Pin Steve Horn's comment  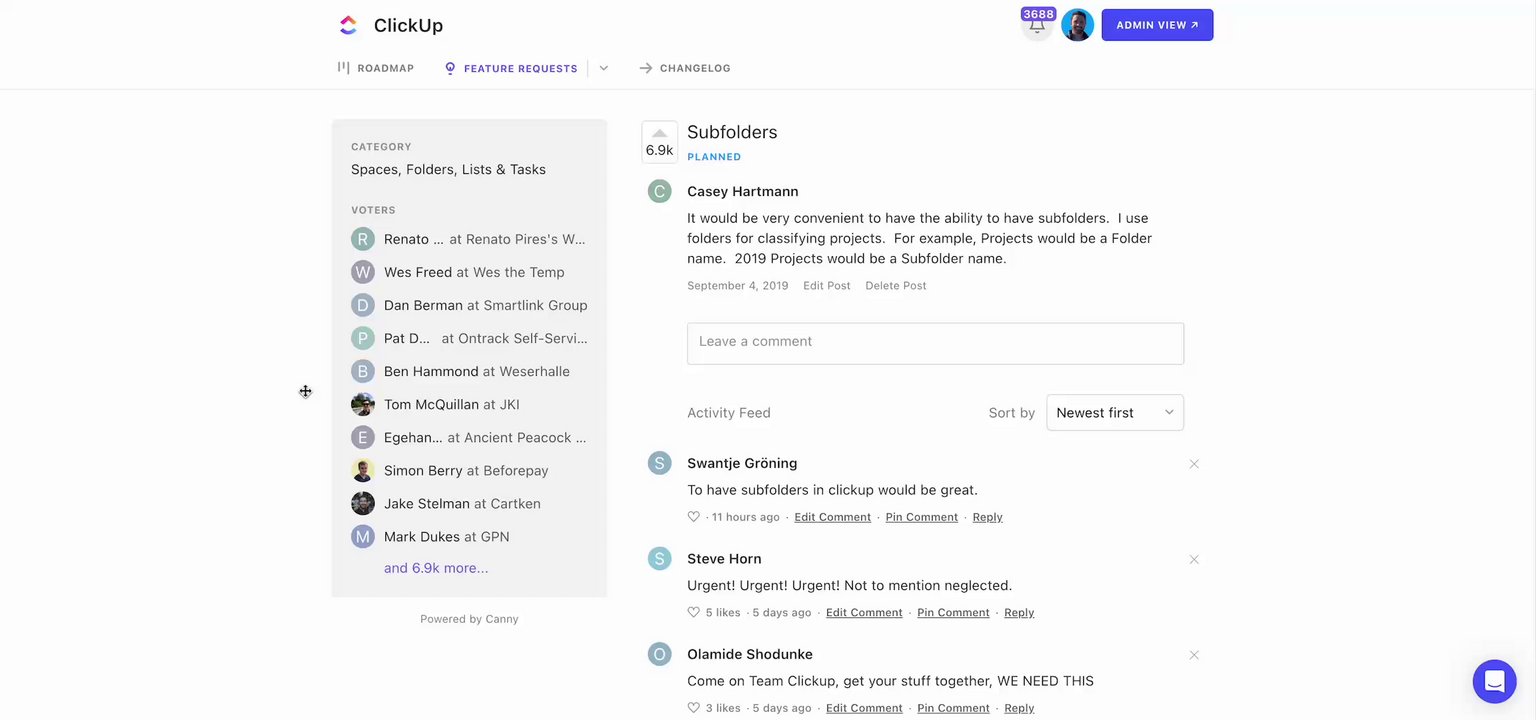coord(953,613)
